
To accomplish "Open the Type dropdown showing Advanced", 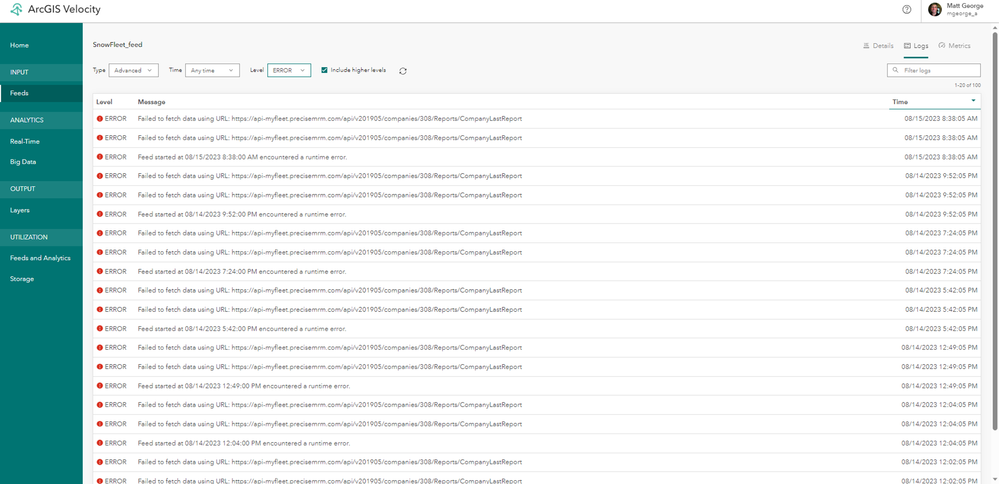I will point(133,70).
